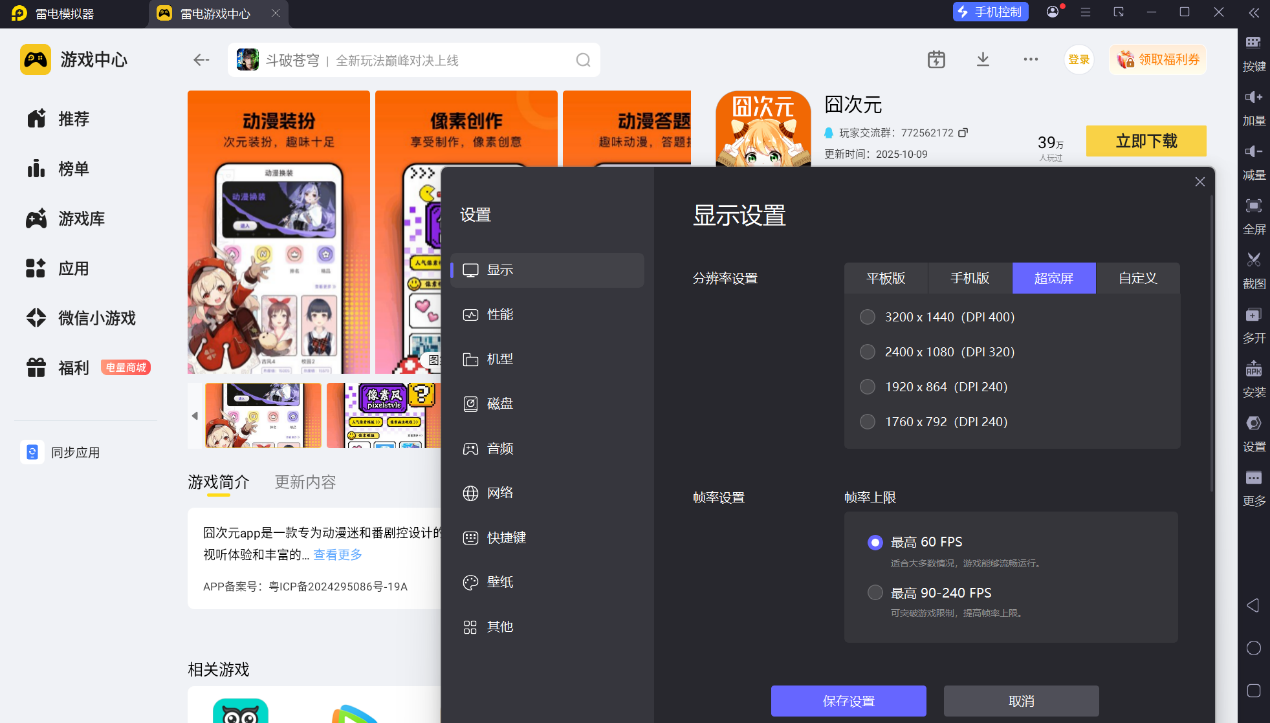Select 3200 x 1440 resolution option
The width and height of the screenshot is (1270, 723).
click(867, 317)
